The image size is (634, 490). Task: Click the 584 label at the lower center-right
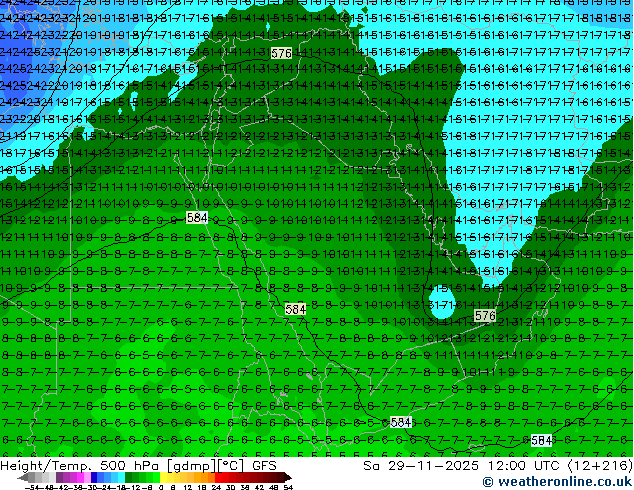(401, 423)
